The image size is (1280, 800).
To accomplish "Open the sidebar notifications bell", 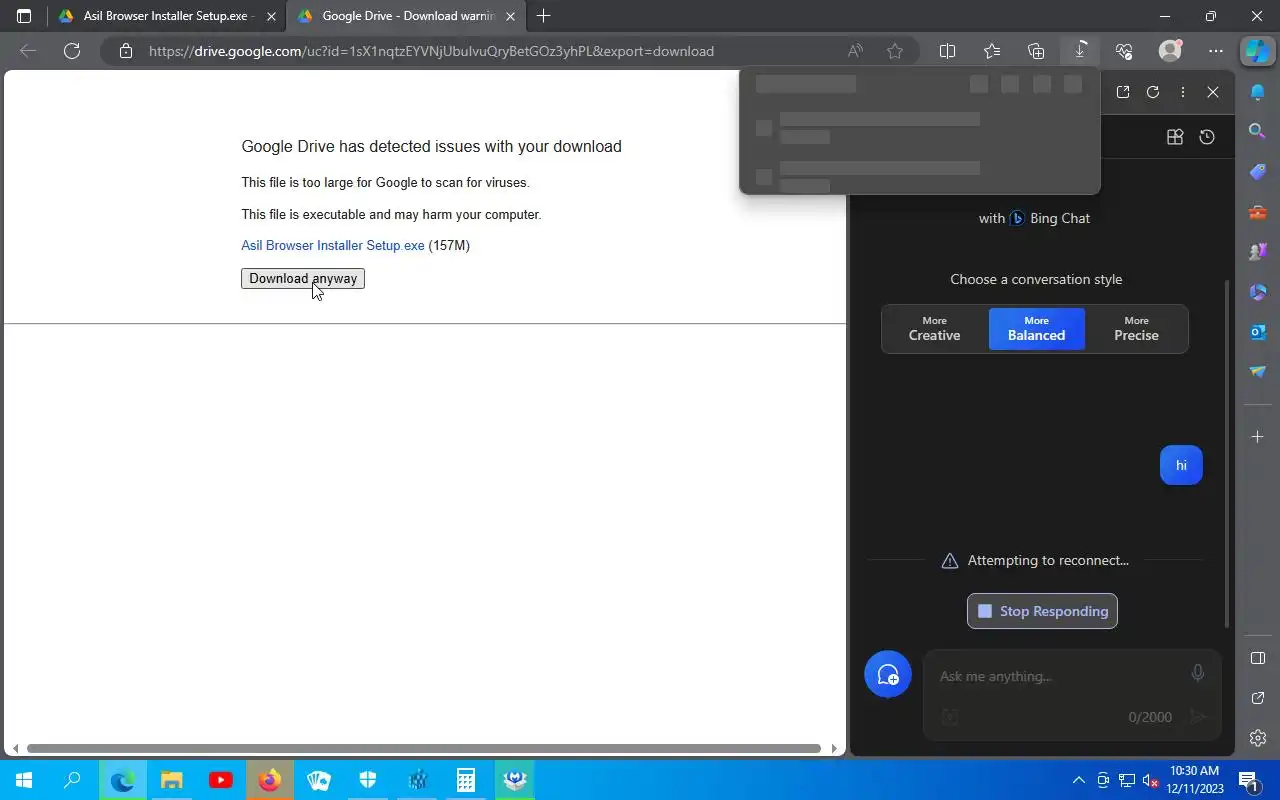I will [1258, 92].
